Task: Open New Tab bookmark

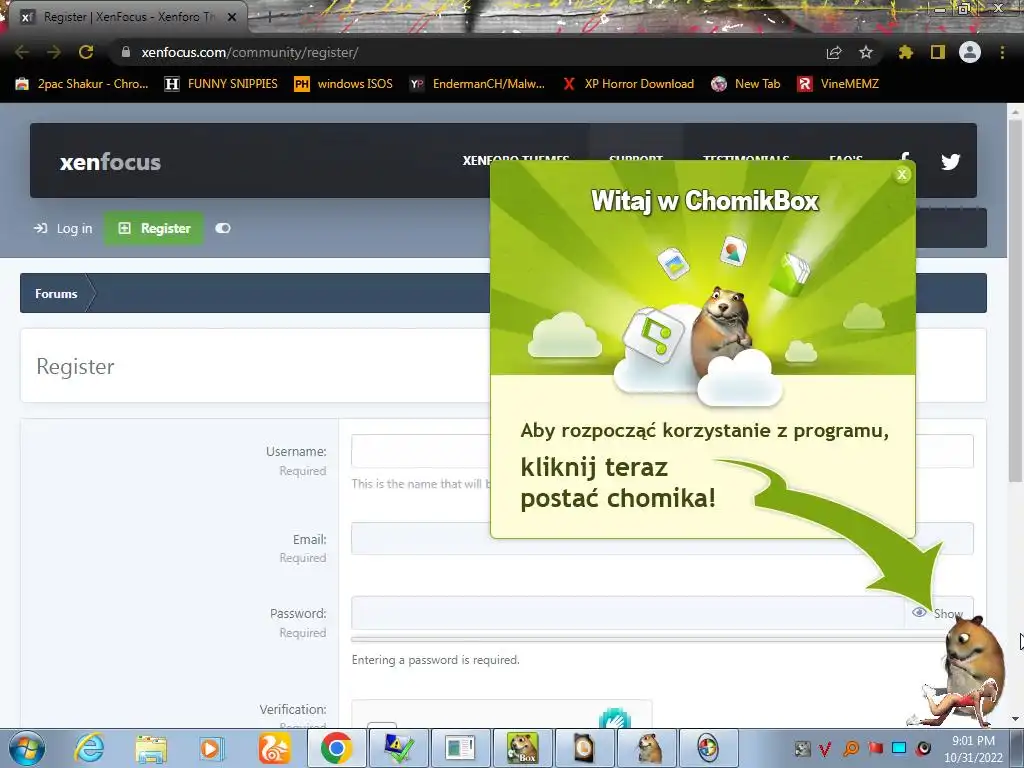Action: coord(746,84)
